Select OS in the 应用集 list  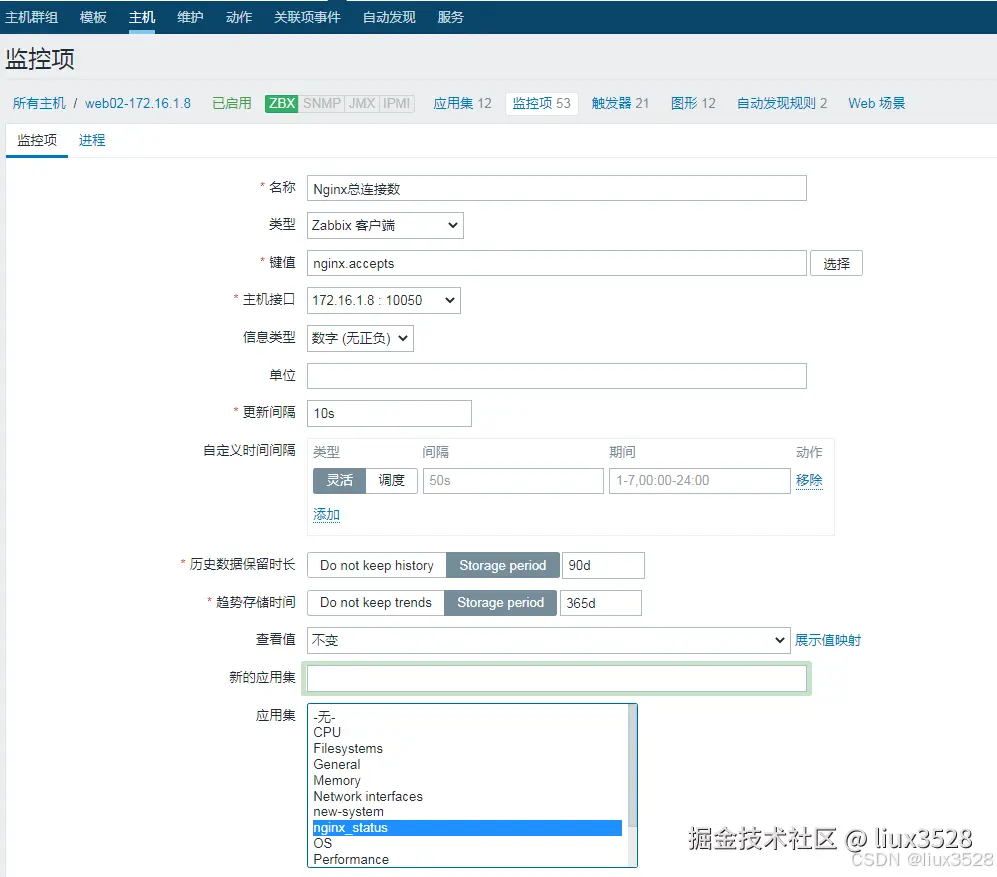pos(467,844)
